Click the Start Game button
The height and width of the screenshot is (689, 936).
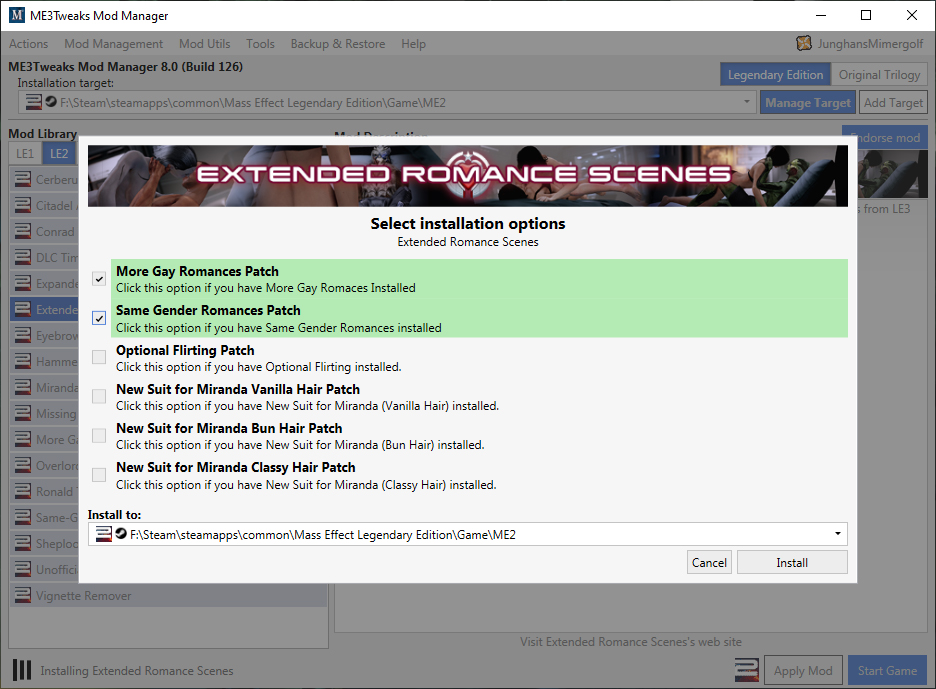pos(887,670)
